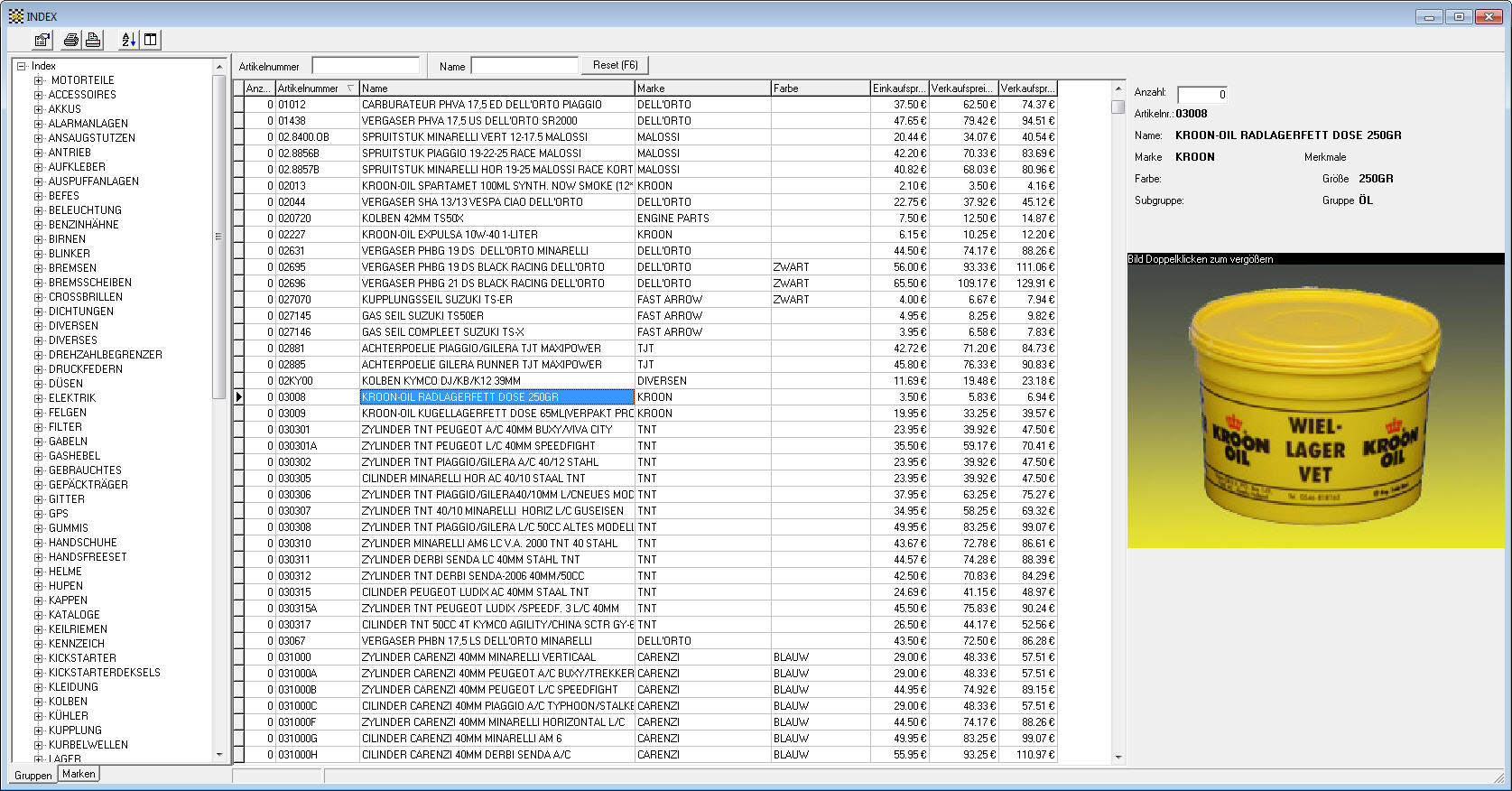Screen dimensions: 1512x791
Task: Select the KEILRIEMEN group
Action: point(78,629)
